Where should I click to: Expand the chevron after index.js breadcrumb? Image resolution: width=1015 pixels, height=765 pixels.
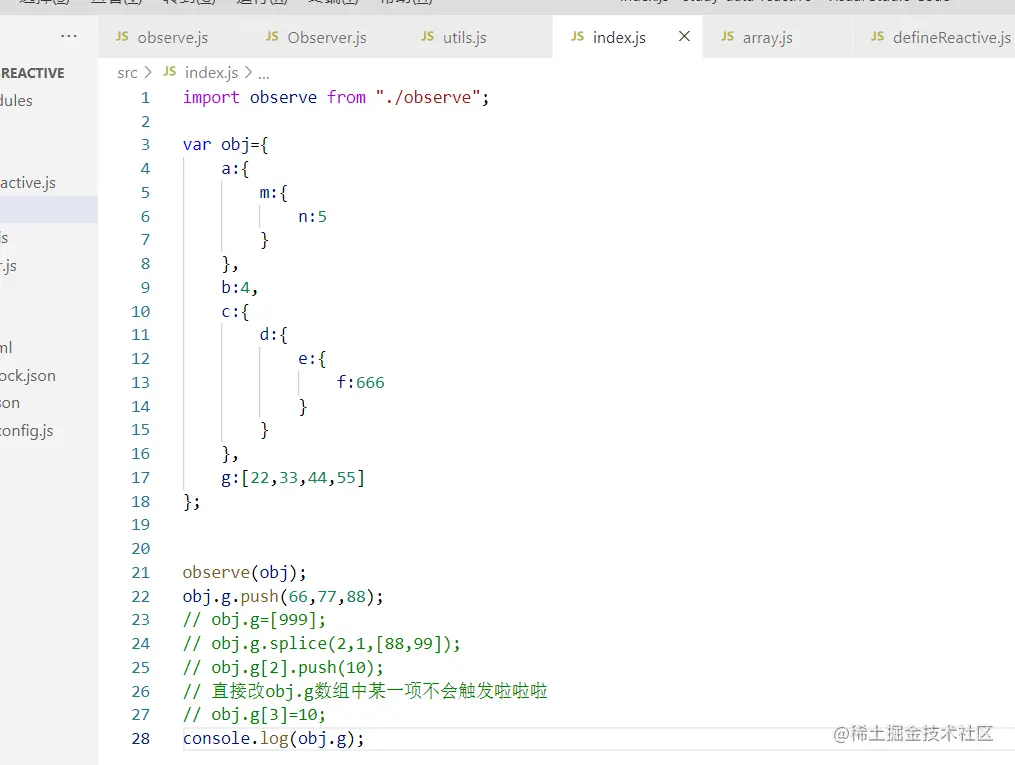(x=248, y=72)
